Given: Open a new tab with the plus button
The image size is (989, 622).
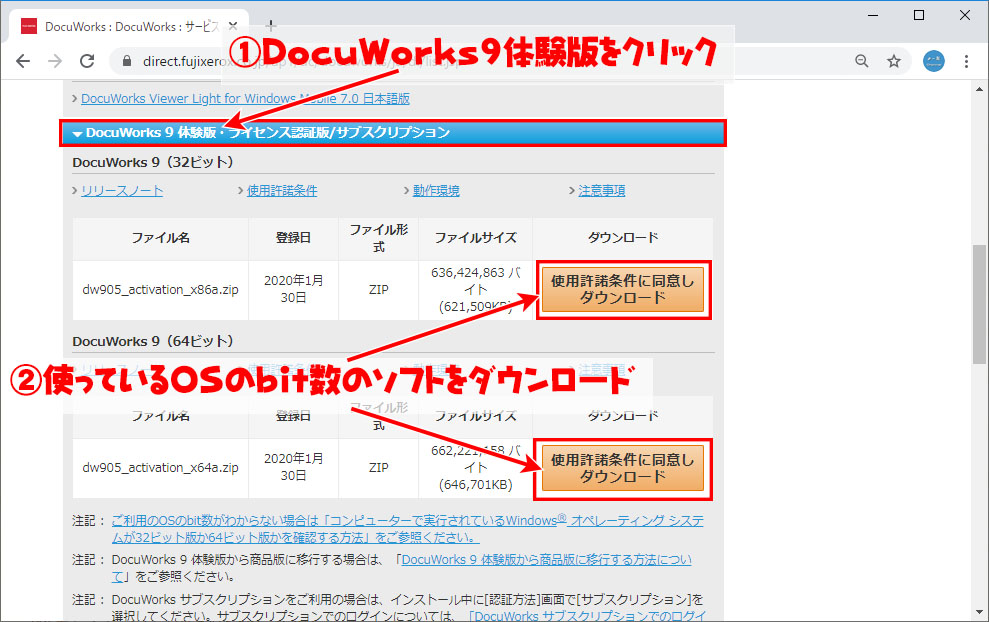Looking at the screenshot, I should click(271, 26).
